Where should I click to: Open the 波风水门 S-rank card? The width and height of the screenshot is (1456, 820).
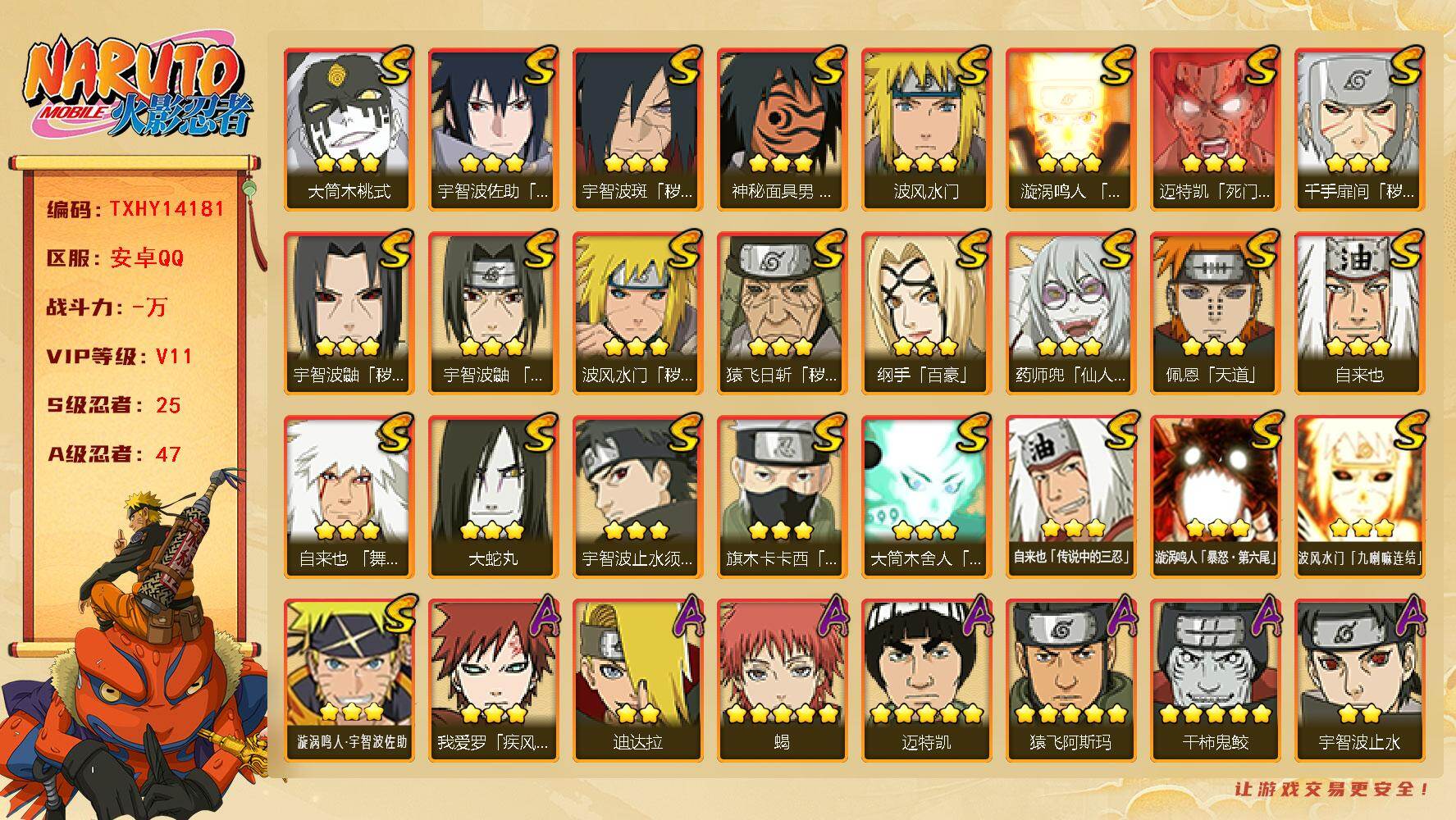[x=926, y=130]
